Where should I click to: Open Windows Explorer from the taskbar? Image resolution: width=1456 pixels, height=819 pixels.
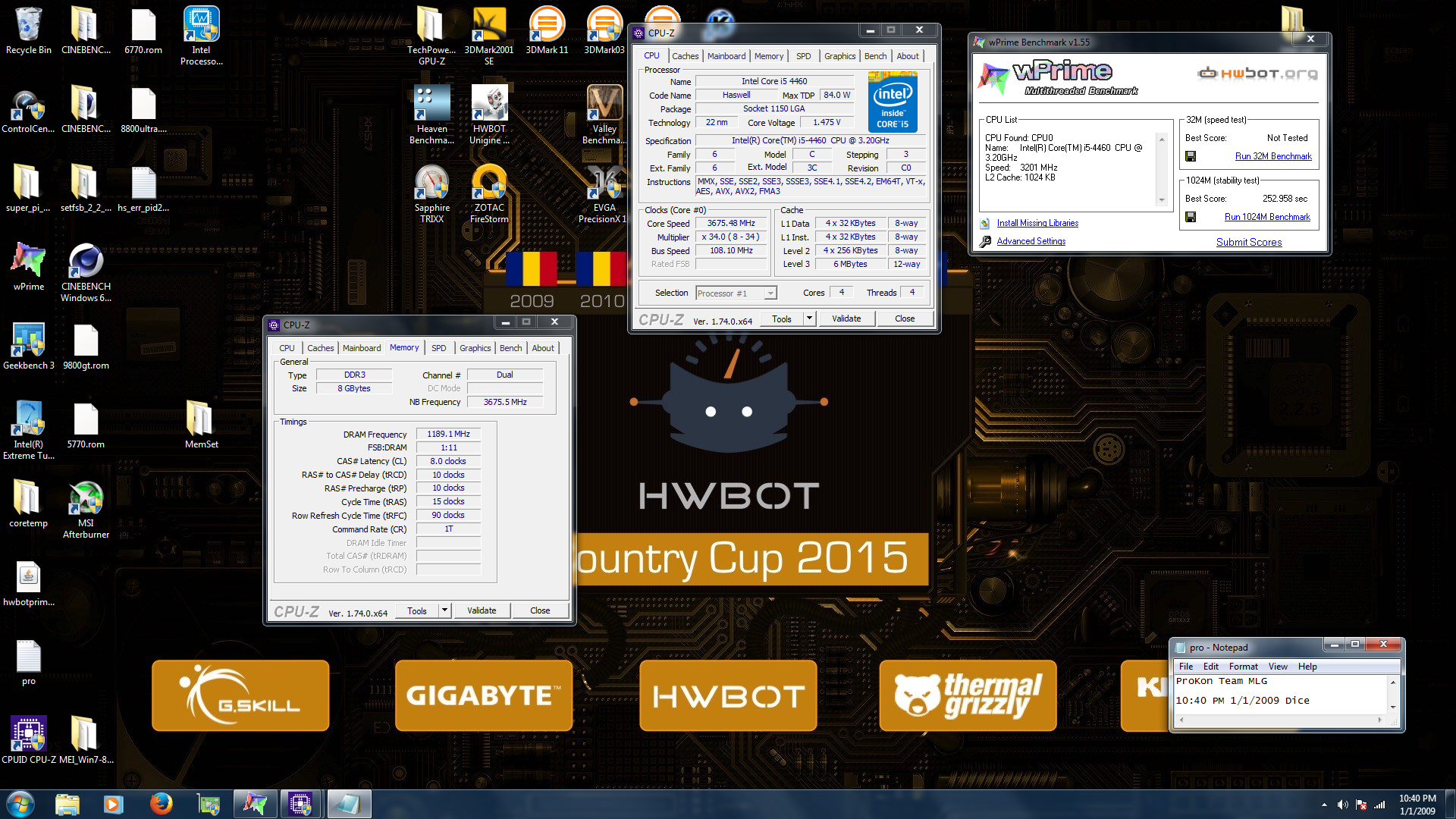[67, 804]
